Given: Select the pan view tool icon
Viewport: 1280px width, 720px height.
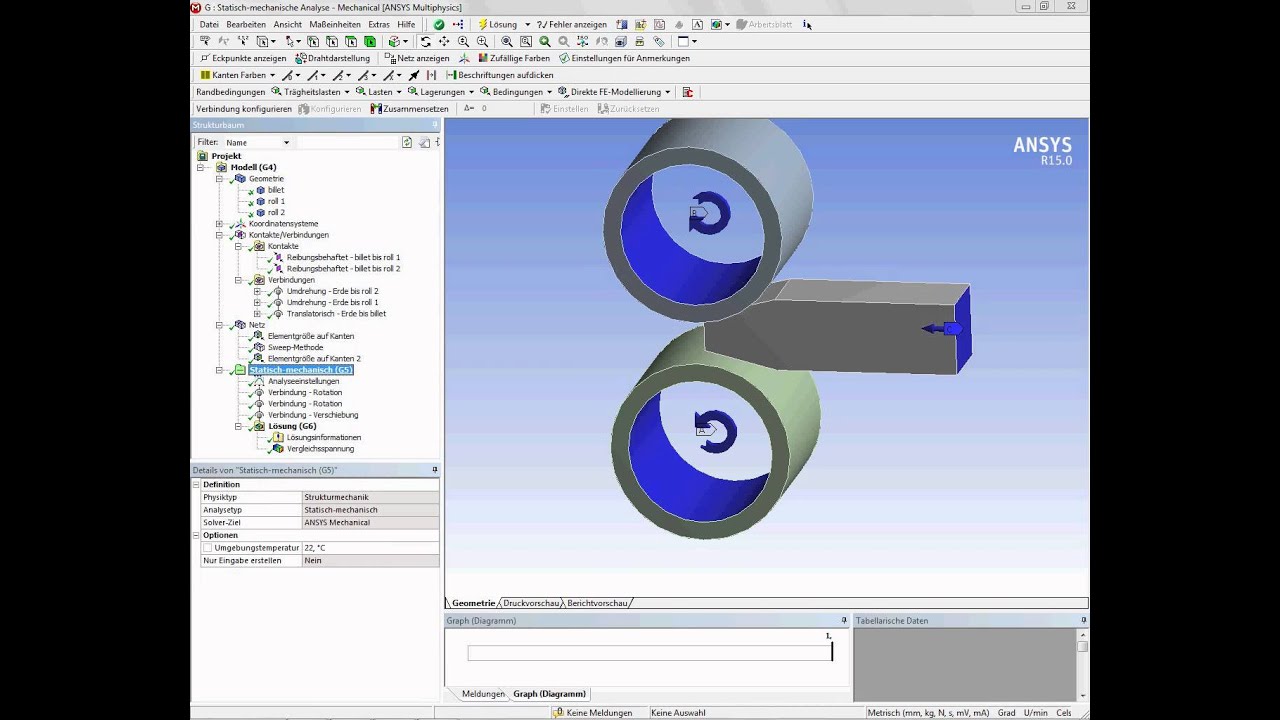Looking at the screenshot, I should (x=444, y=41).
